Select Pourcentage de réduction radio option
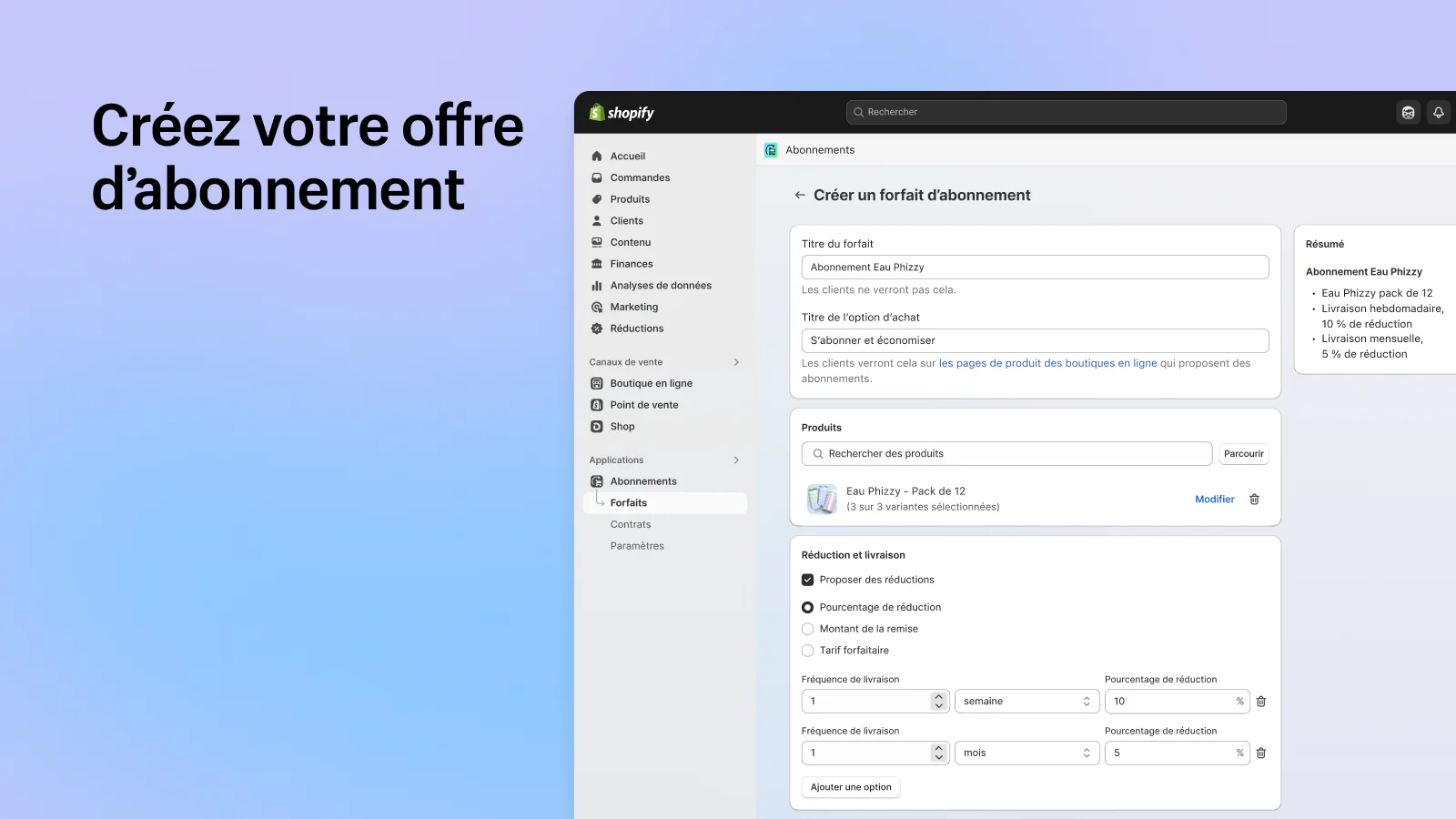 (x=807, y=607)
